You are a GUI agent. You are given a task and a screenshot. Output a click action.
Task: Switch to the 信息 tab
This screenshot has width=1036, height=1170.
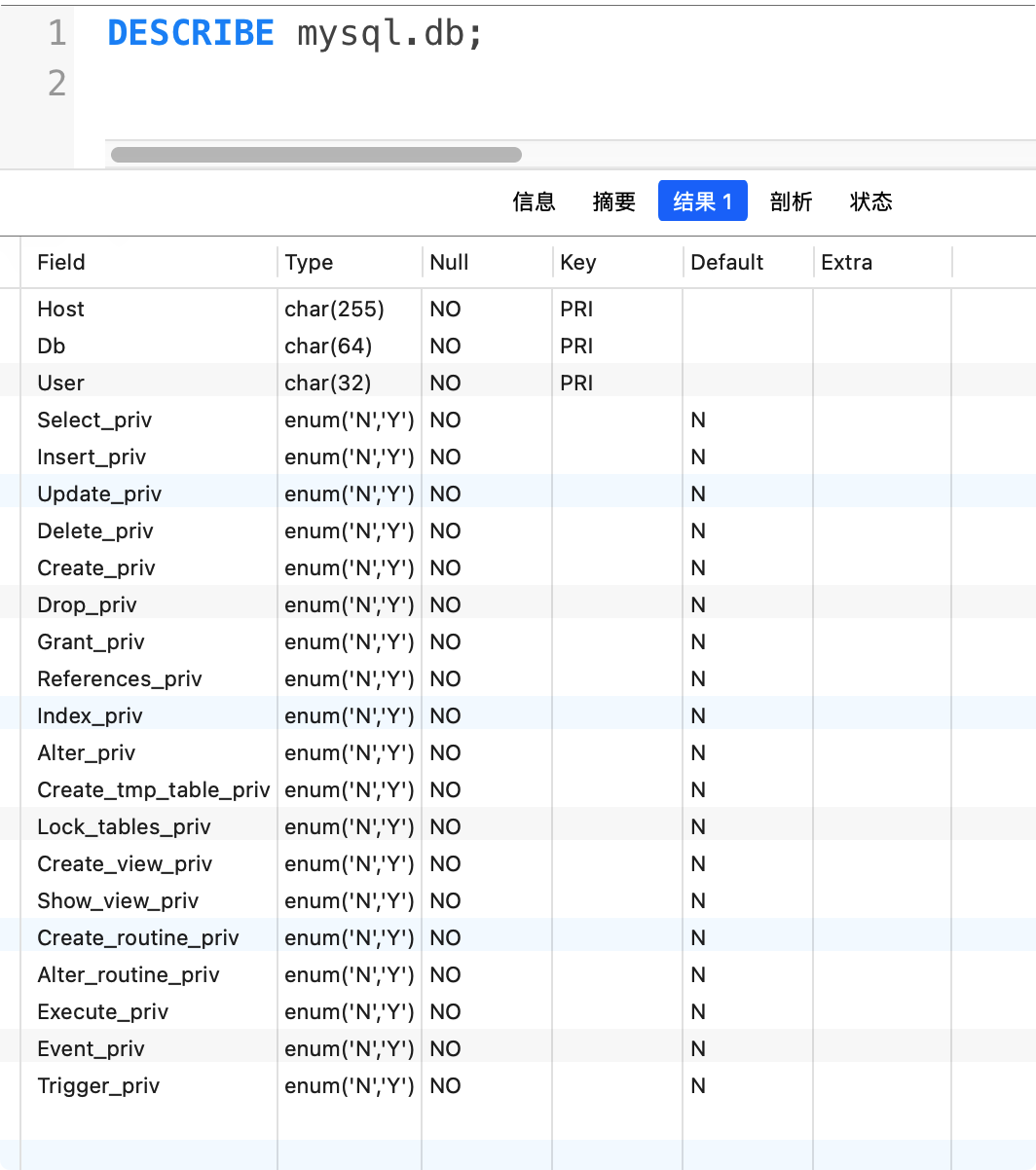pyautogui.click(x=534, y=201)
